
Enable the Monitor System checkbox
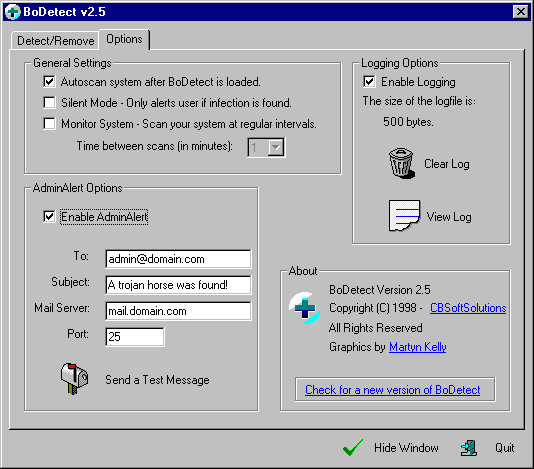coord(49,124)
